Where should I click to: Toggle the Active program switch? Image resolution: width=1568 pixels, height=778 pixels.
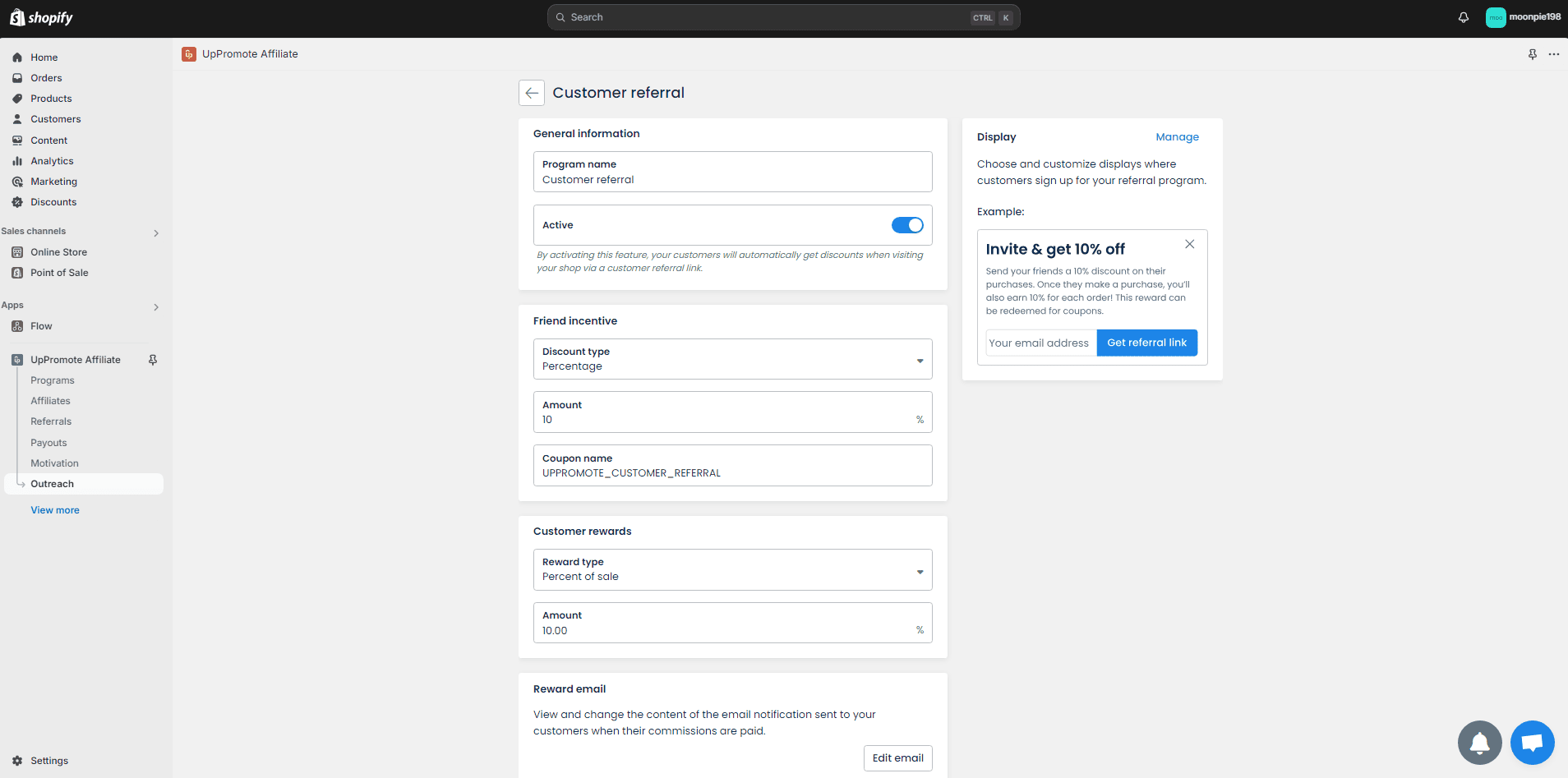907,225
